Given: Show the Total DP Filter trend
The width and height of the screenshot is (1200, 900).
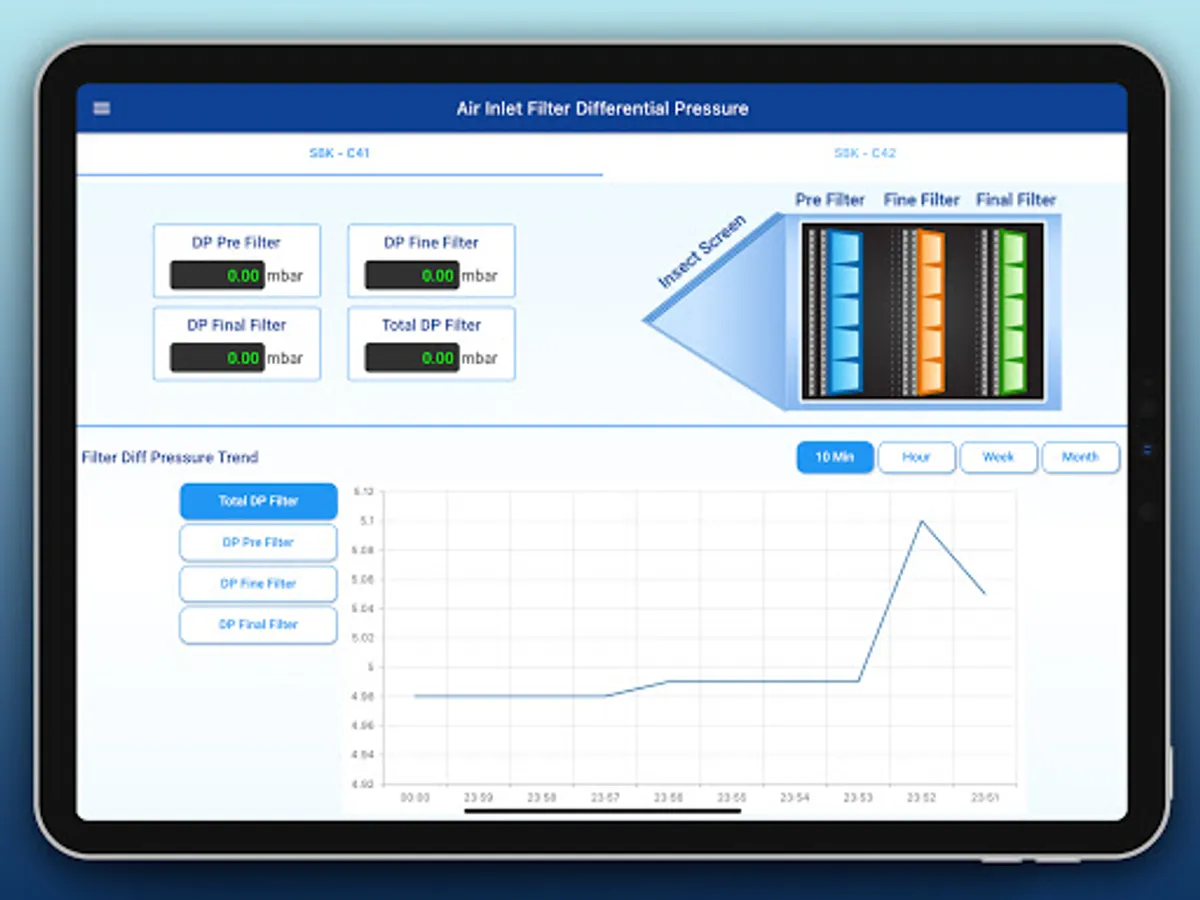Looking at the screenshot, I should 258,501.
